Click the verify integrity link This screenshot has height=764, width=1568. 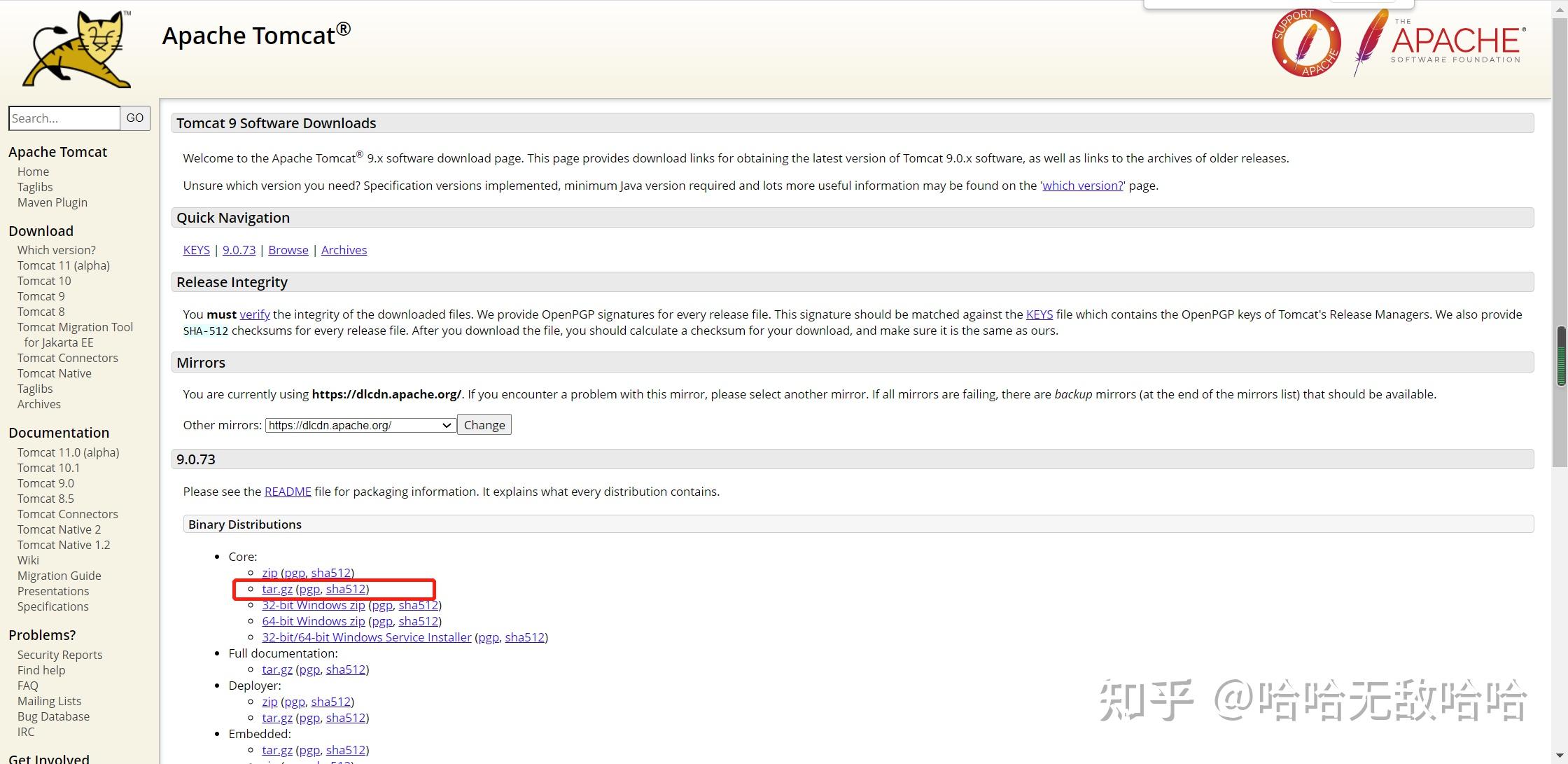[255, 314]
